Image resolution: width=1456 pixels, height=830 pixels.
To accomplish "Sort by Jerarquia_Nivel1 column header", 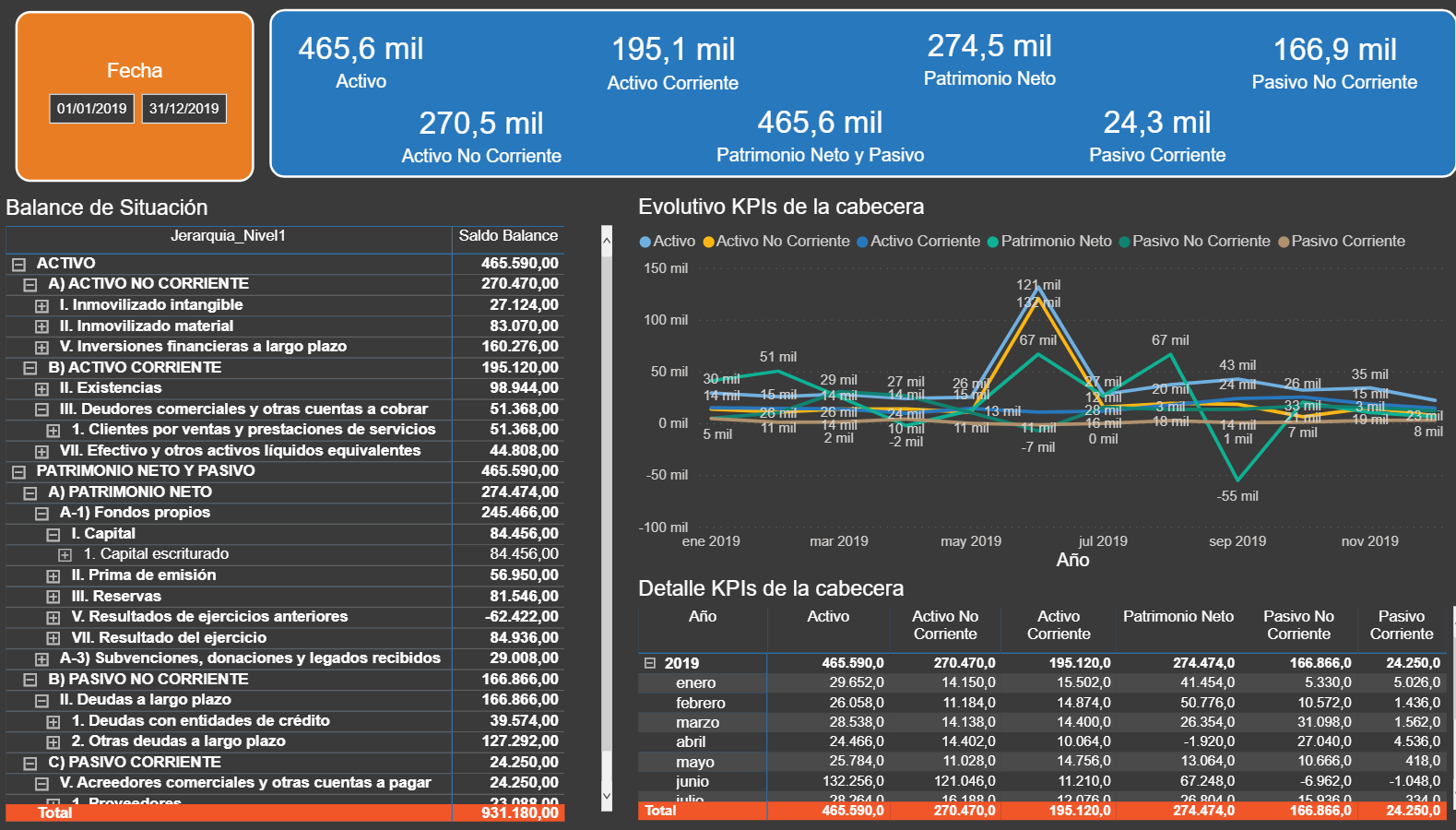I will point(228,236).
